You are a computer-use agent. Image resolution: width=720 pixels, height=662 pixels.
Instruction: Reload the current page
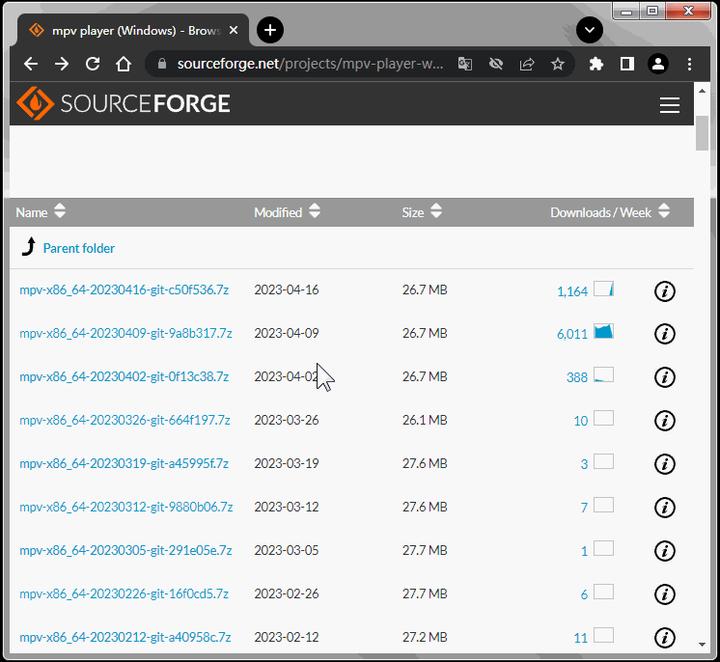coord(93,64)
